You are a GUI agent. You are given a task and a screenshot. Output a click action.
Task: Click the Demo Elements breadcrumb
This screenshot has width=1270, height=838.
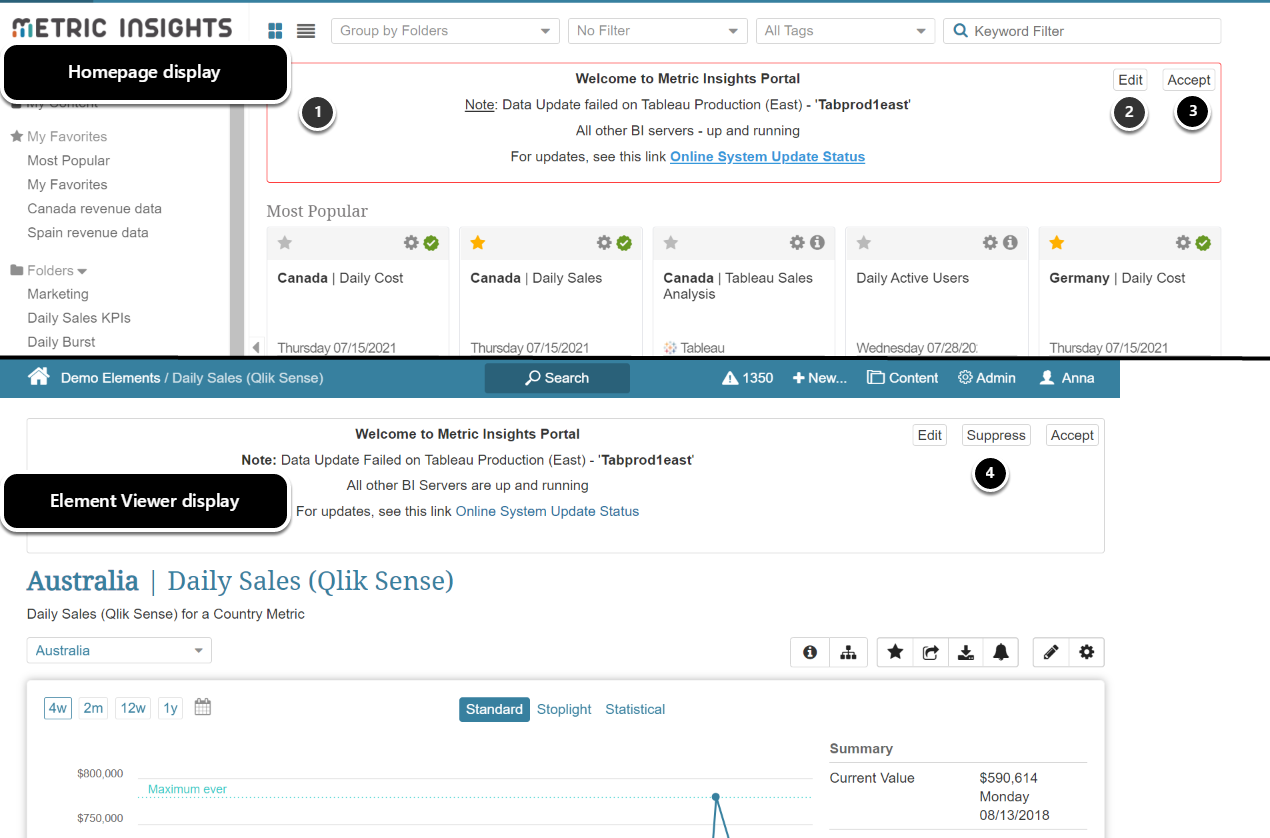click(x=110, y=378)
